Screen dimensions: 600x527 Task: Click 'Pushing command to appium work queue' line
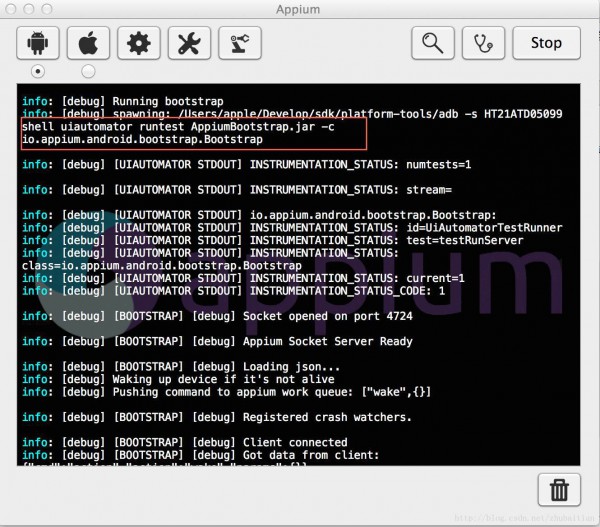pyautogui.click(x=227, y=392)
